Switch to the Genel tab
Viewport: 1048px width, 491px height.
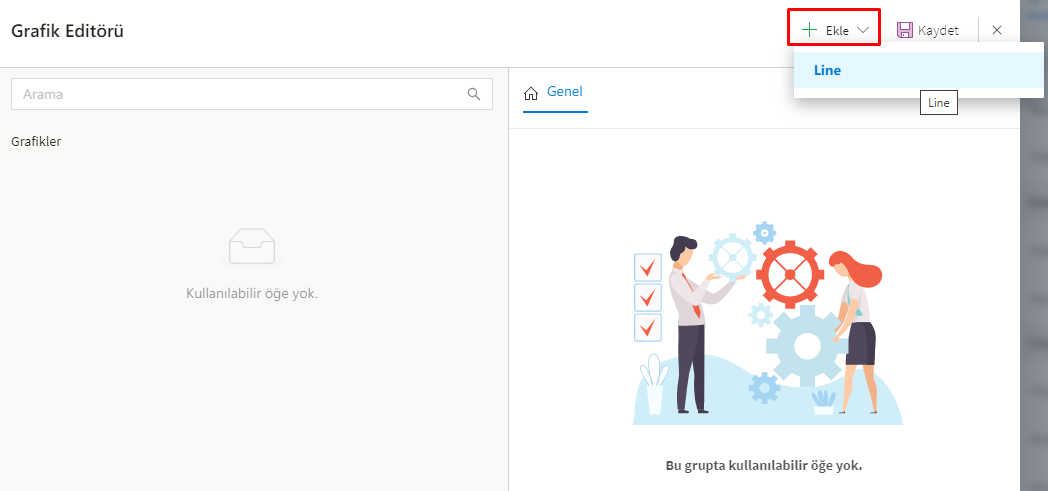pos(555,92)
